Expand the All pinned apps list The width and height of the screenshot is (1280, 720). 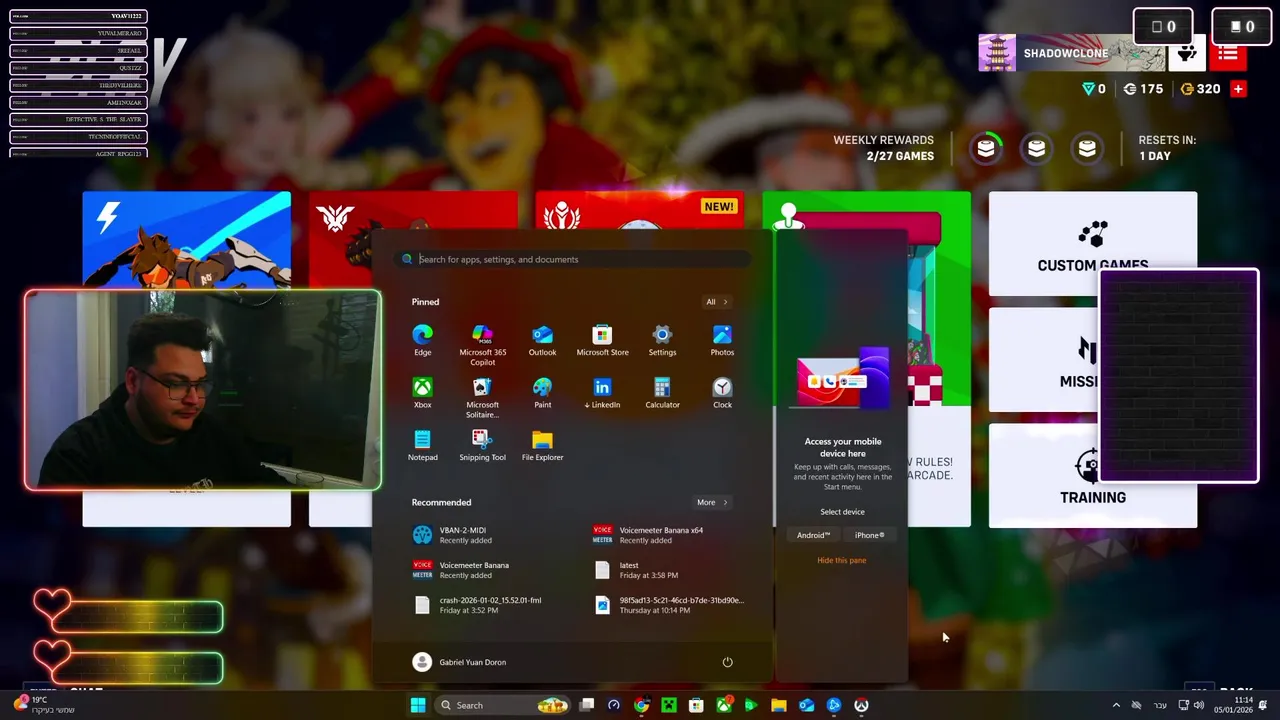coord(716,302)
